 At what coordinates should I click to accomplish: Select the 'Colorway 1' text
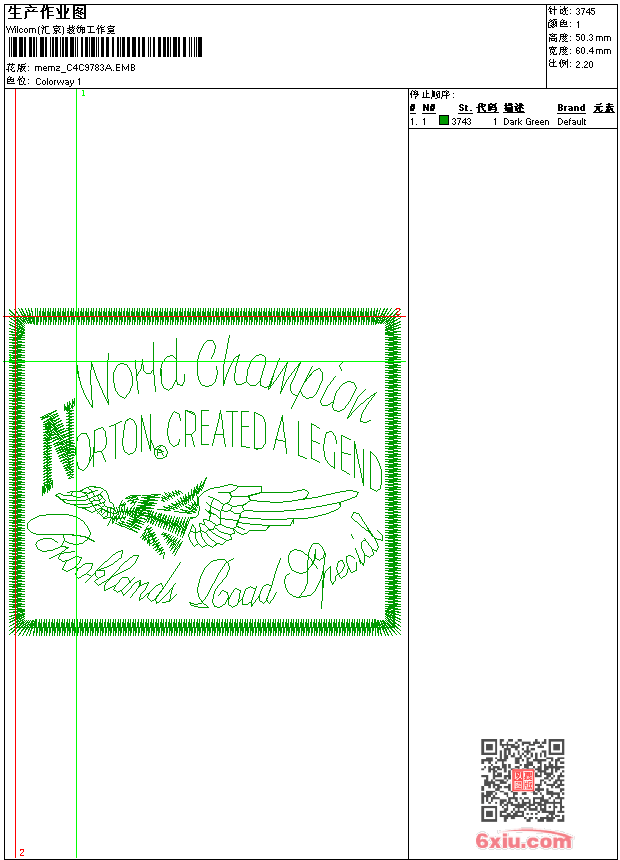pyautogui.click(x=58, y=82)
